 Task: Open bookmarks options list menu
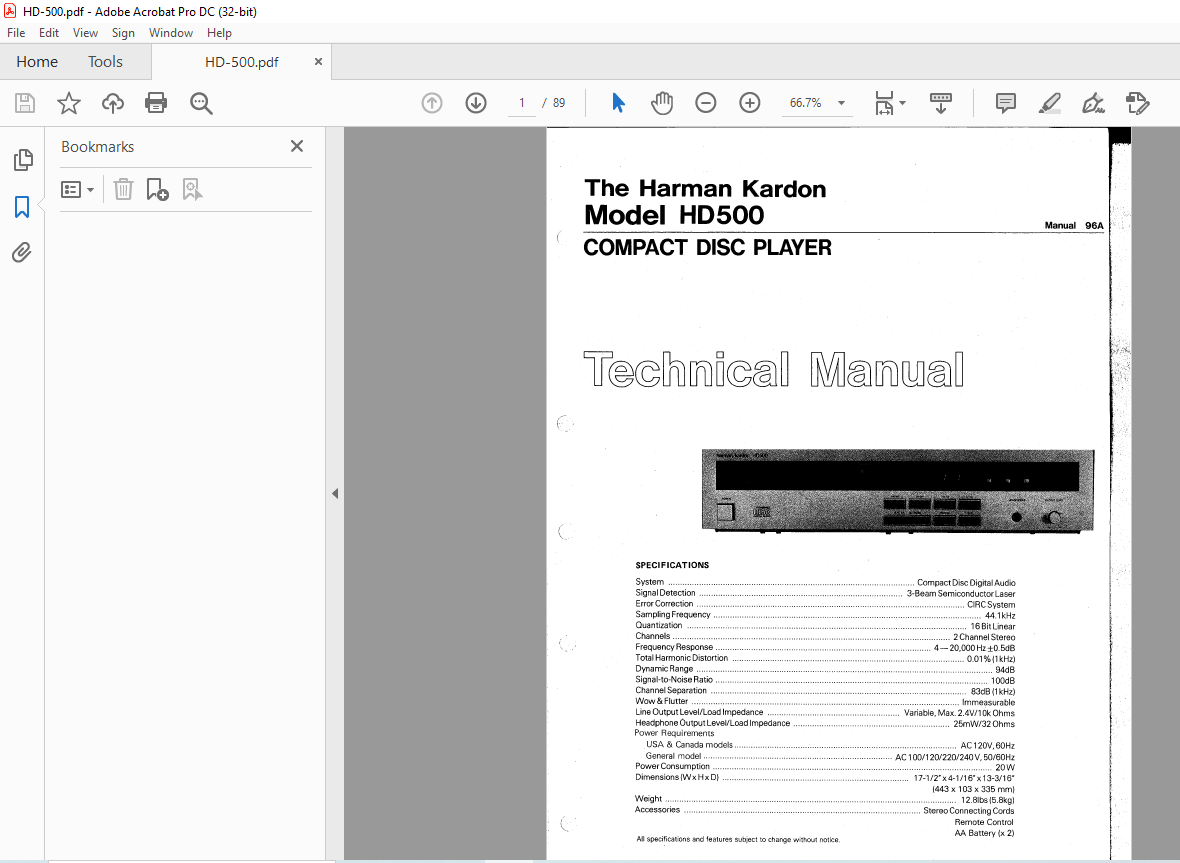coord(77,190)
